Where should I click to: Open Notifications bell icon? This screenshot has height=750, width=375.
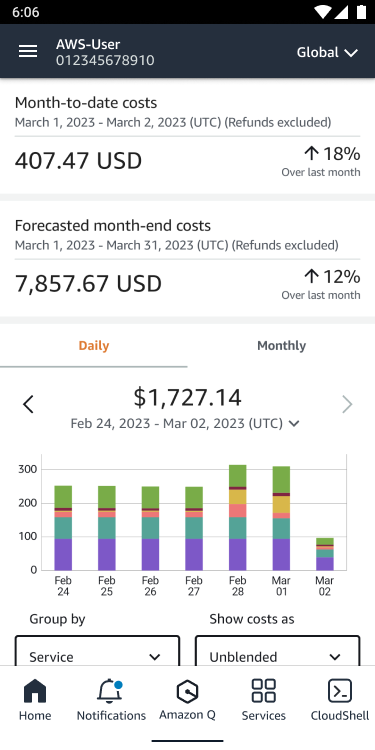tap(110, 691)
